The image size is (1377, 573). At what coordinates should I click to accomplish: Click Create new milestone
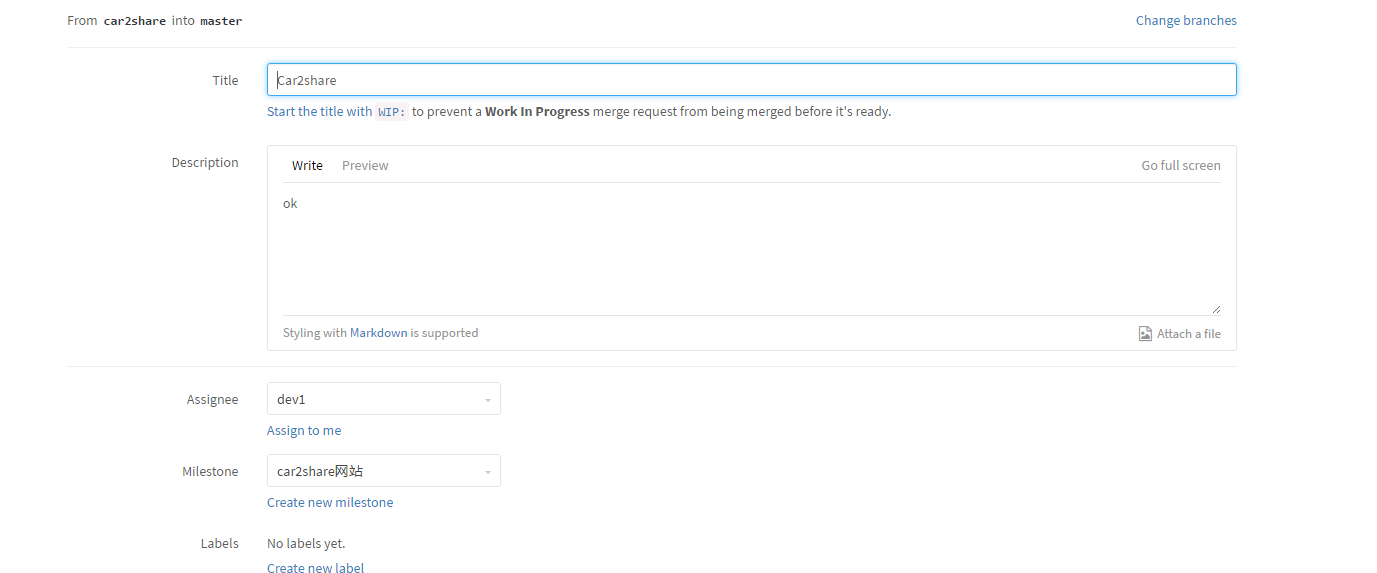click(330, 503)
